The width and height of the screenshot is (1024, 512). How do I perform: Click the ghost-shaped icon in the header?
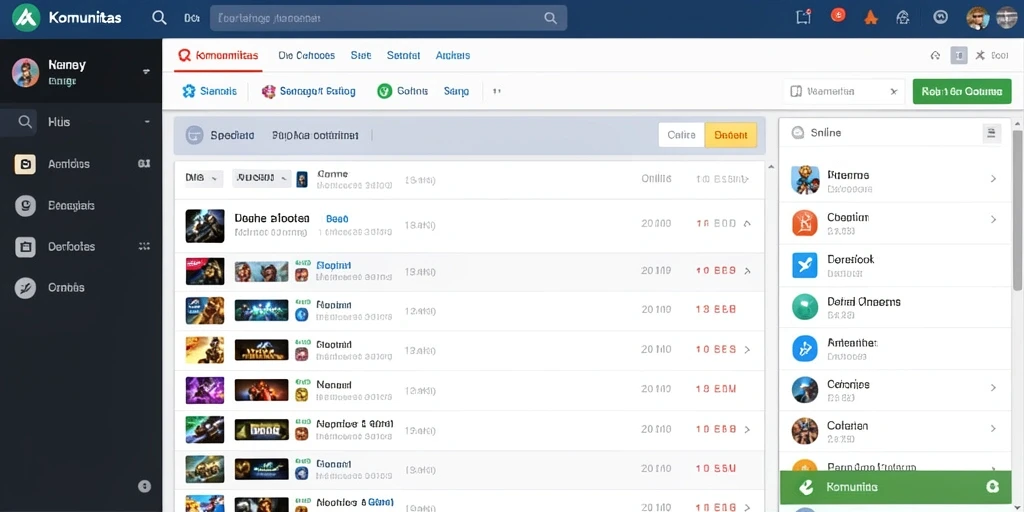pyautogui.click(x=903, y=18)
